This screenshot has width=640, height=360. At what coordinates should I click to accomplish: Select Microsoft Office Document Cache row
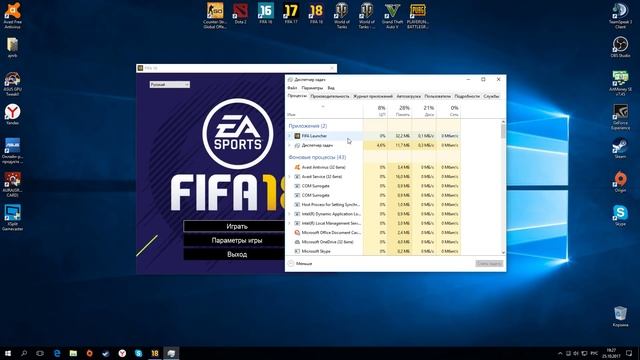(373, 232)
